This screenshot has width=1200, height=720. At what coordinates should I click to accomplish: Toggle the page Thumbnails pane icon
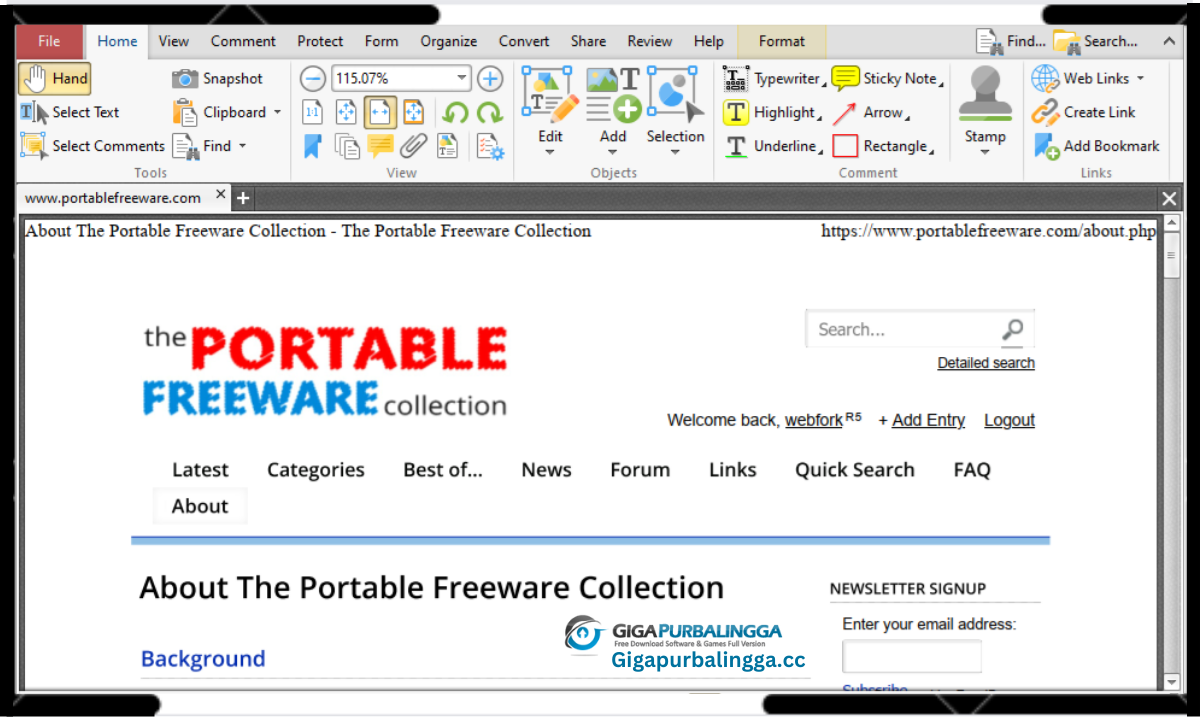click(x=347, y=146)
